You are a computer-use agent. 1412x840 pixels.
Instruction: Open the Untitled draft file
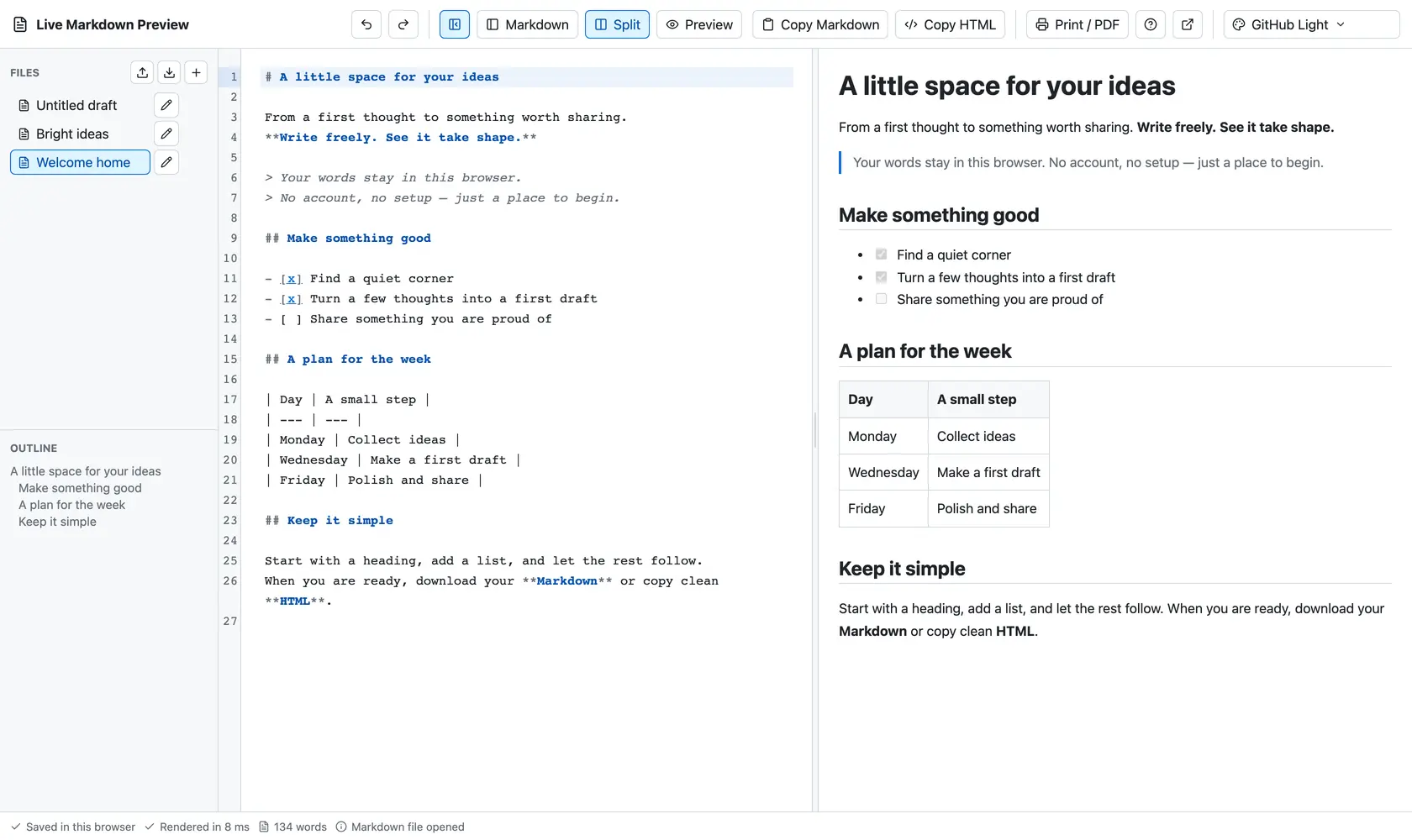pyautogui.click(x=80, y=105)
